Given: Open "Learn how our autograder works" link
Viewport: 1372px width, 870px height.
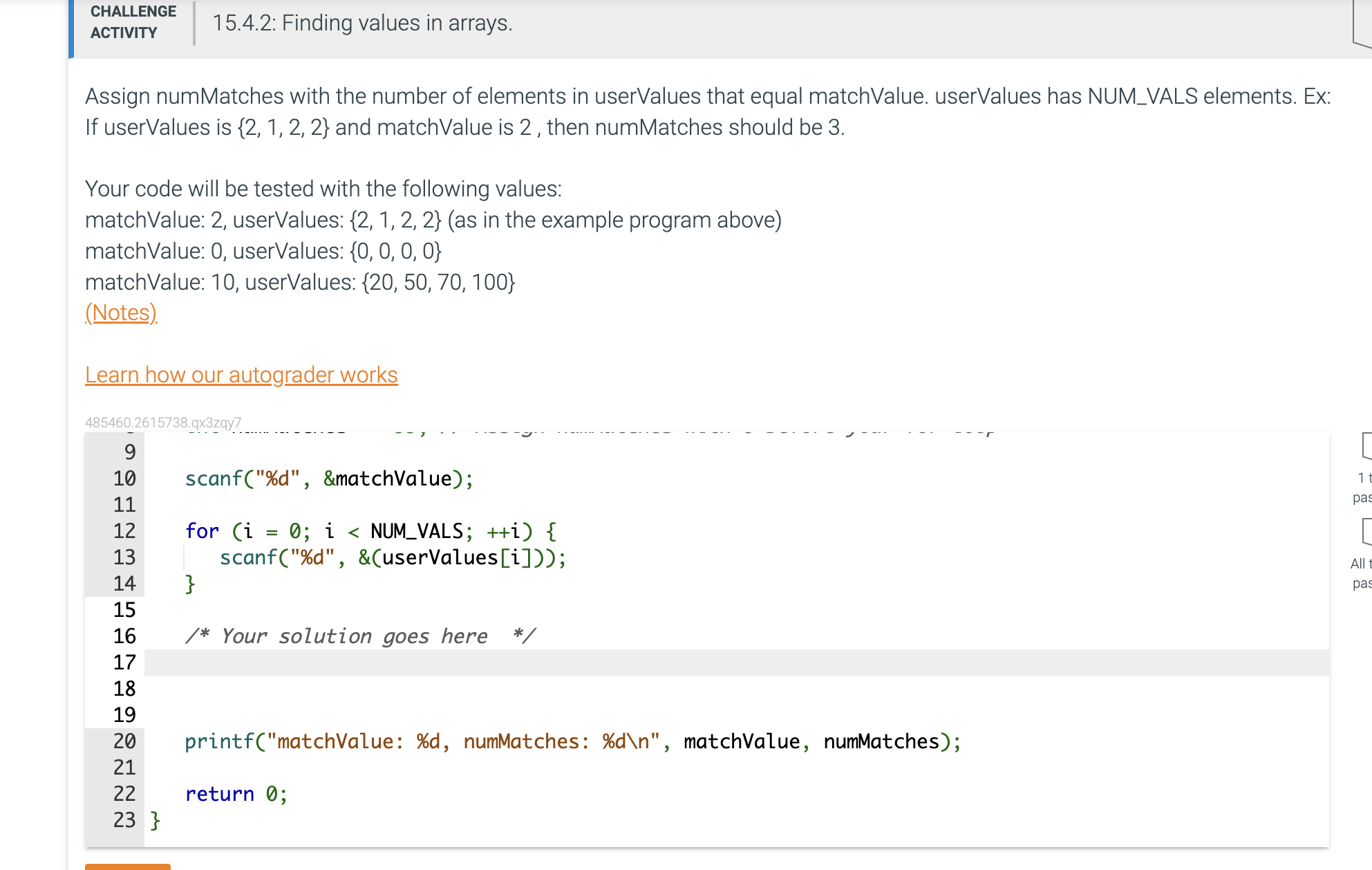Looking at the screenshot, I should pos(241,375).
